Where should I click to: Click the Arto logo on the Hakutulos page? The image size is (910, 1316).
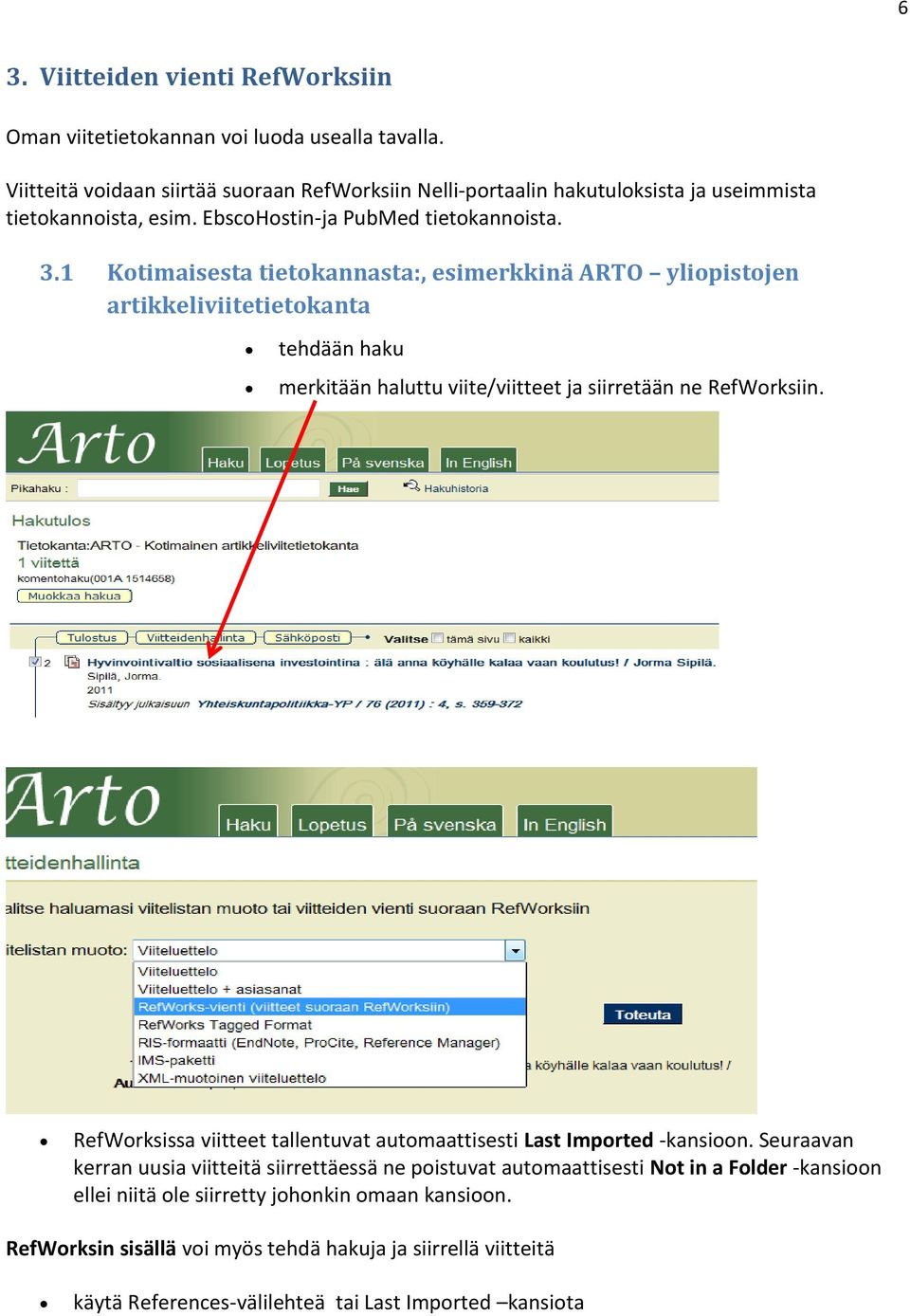pos(87,443)
